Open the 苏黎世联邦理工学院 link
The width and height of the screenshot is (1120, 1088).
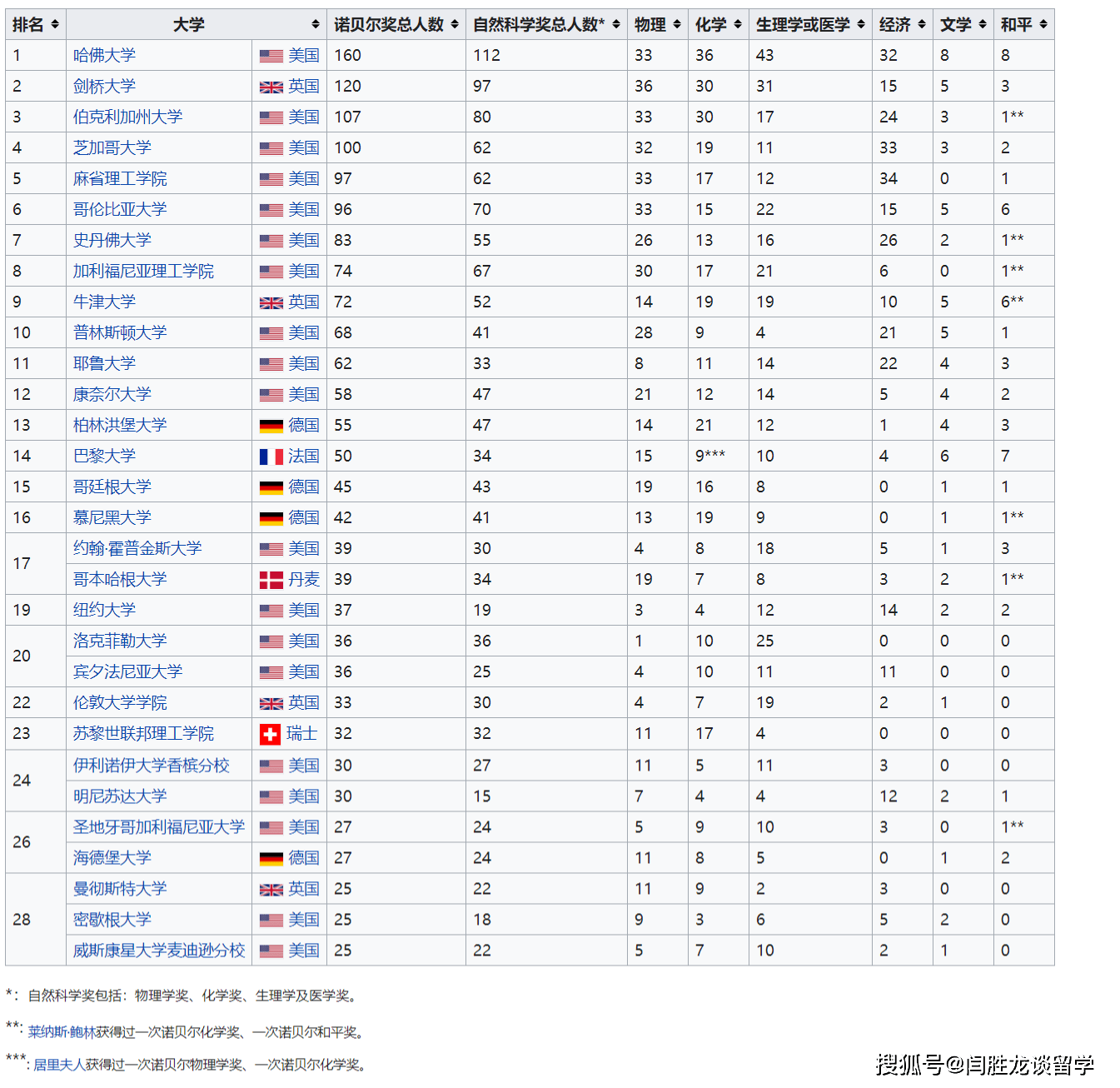143,733
